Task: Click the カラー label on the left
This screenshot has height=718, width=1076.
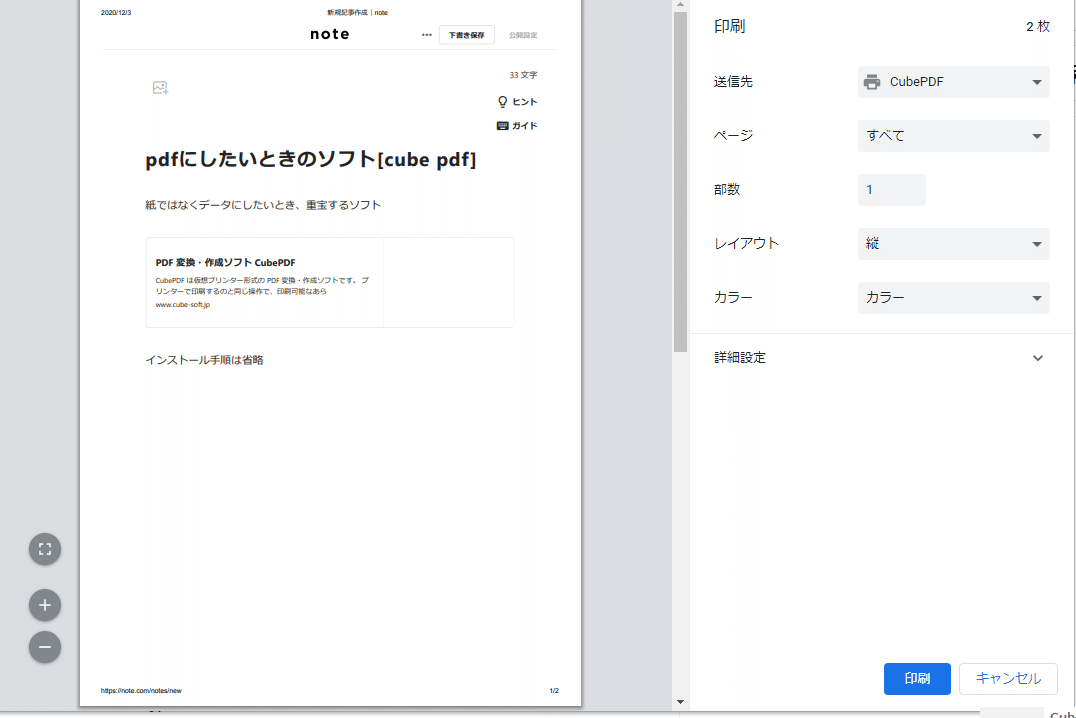Action: [x=733, y=298]
